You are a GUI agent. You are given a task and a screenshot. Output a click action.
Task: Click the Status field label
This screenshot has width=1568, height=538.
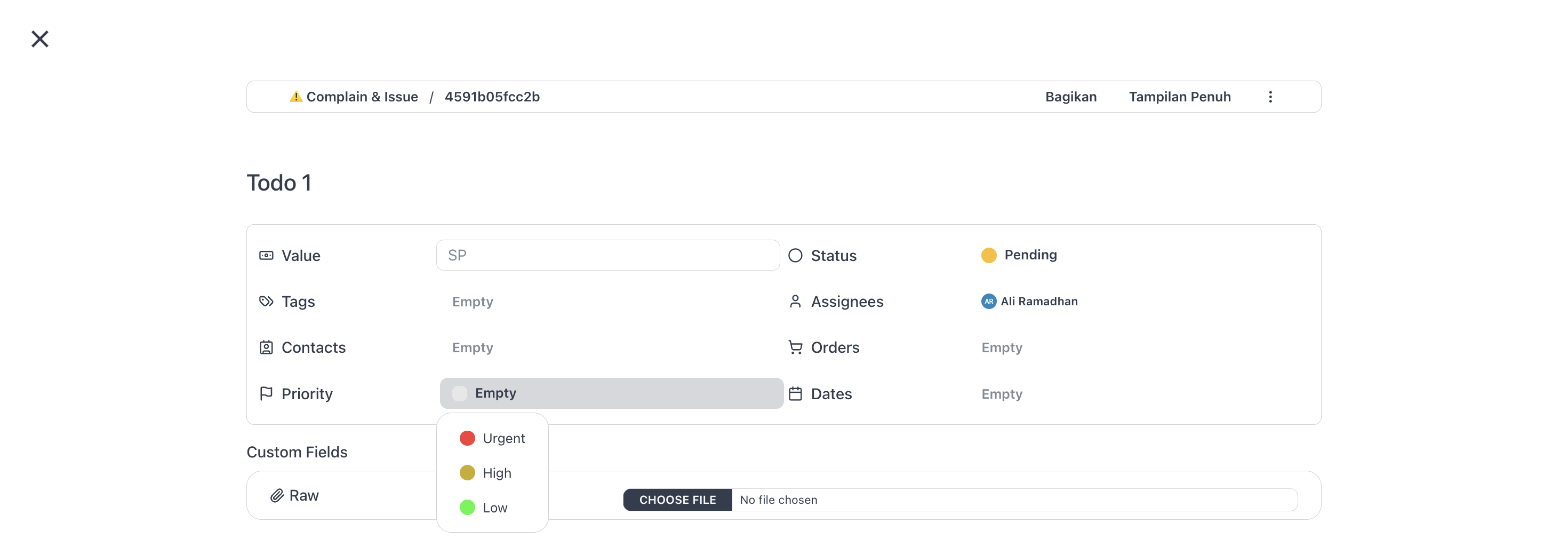click(x=833, y=255)
